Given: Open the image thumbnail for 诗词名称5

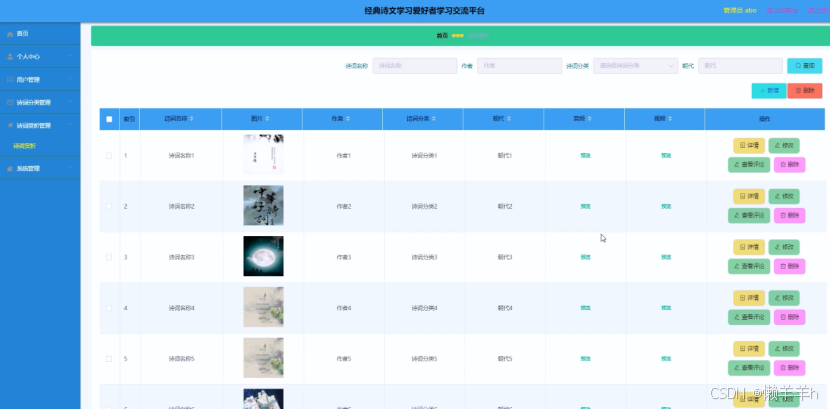Looking at the screenshot, I should pos(263,358).
